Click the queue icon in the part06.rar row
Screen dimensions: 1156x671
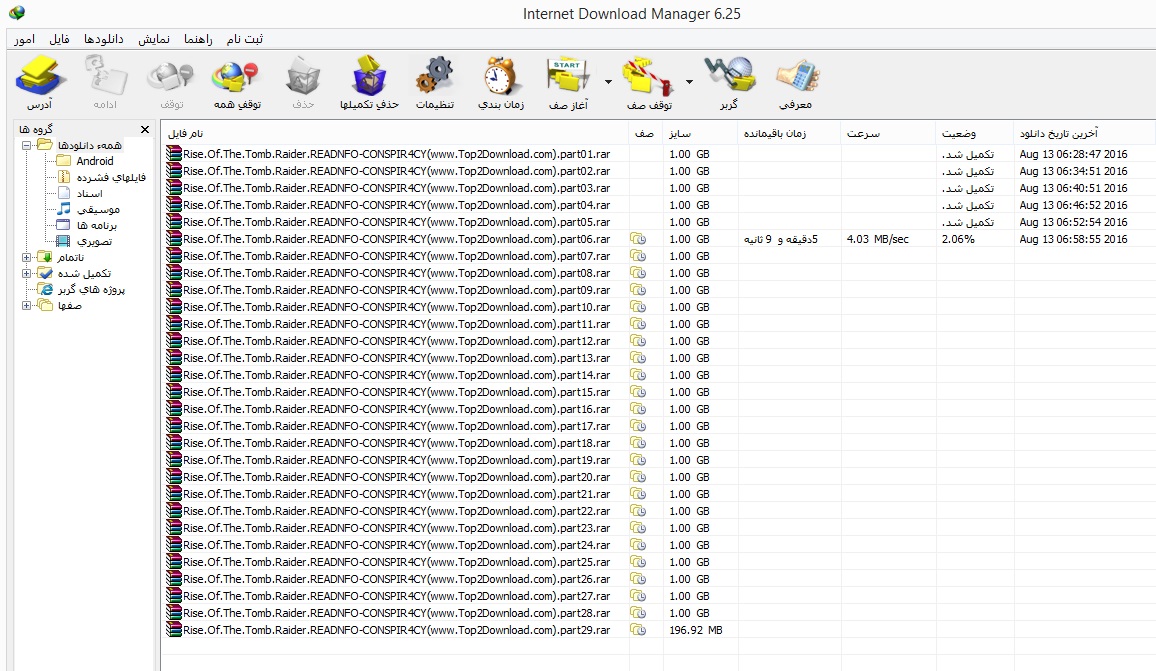638,239
